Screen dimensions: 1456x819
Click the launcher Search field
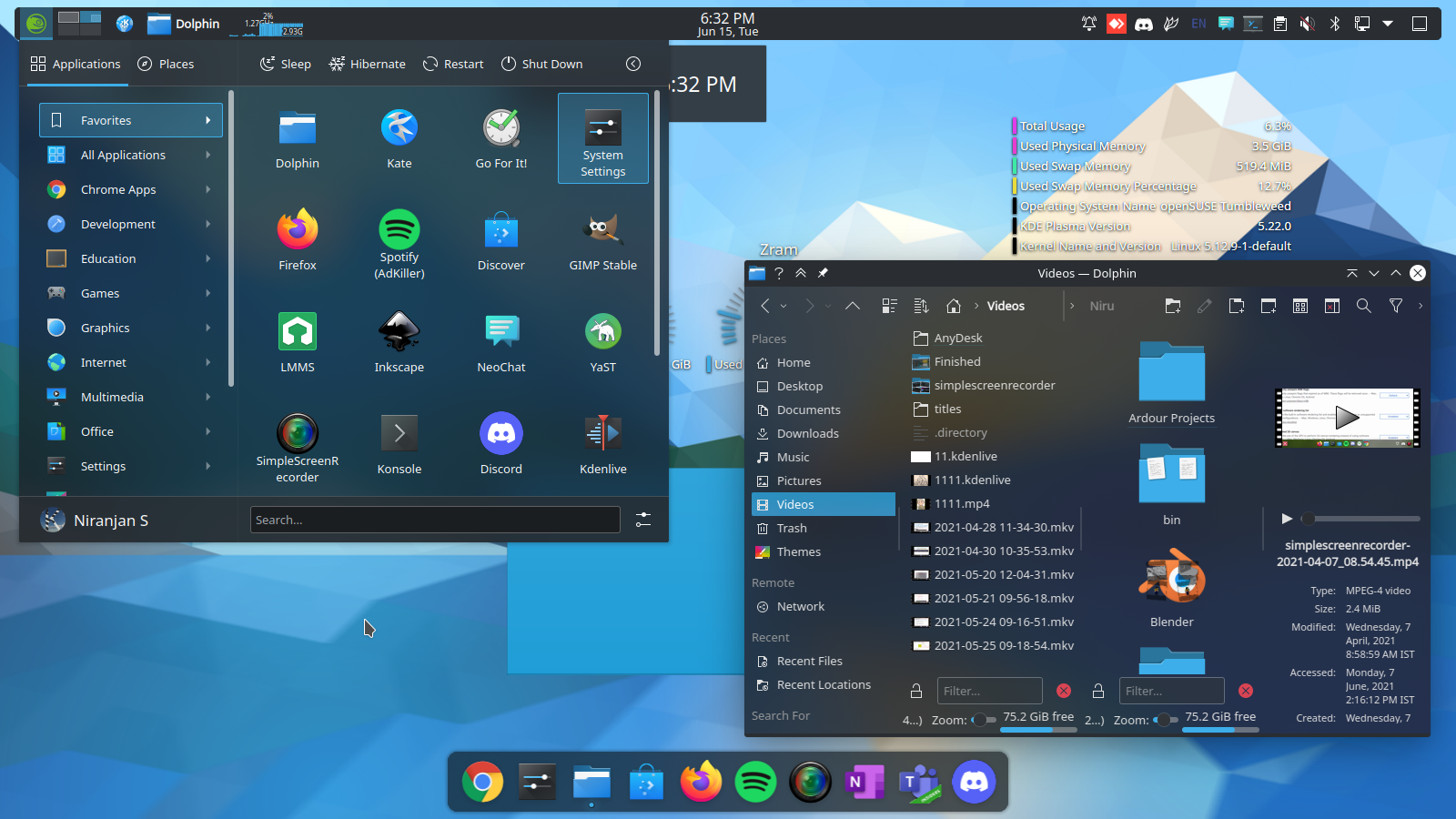pyautogui.click(x=435, y=520)
